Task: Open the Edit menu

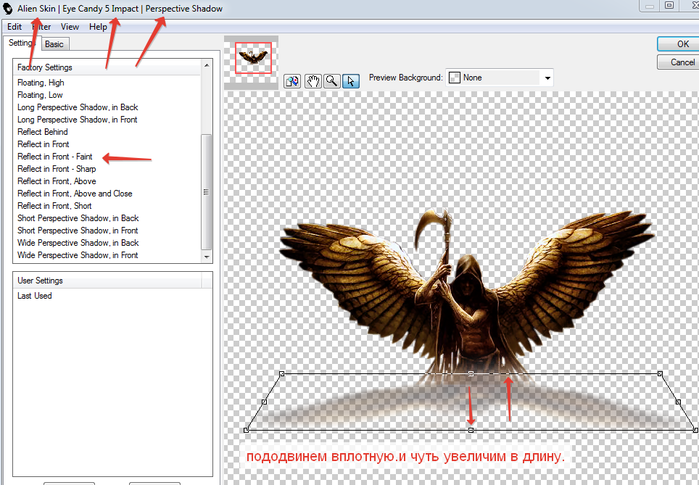Action: 14,27
